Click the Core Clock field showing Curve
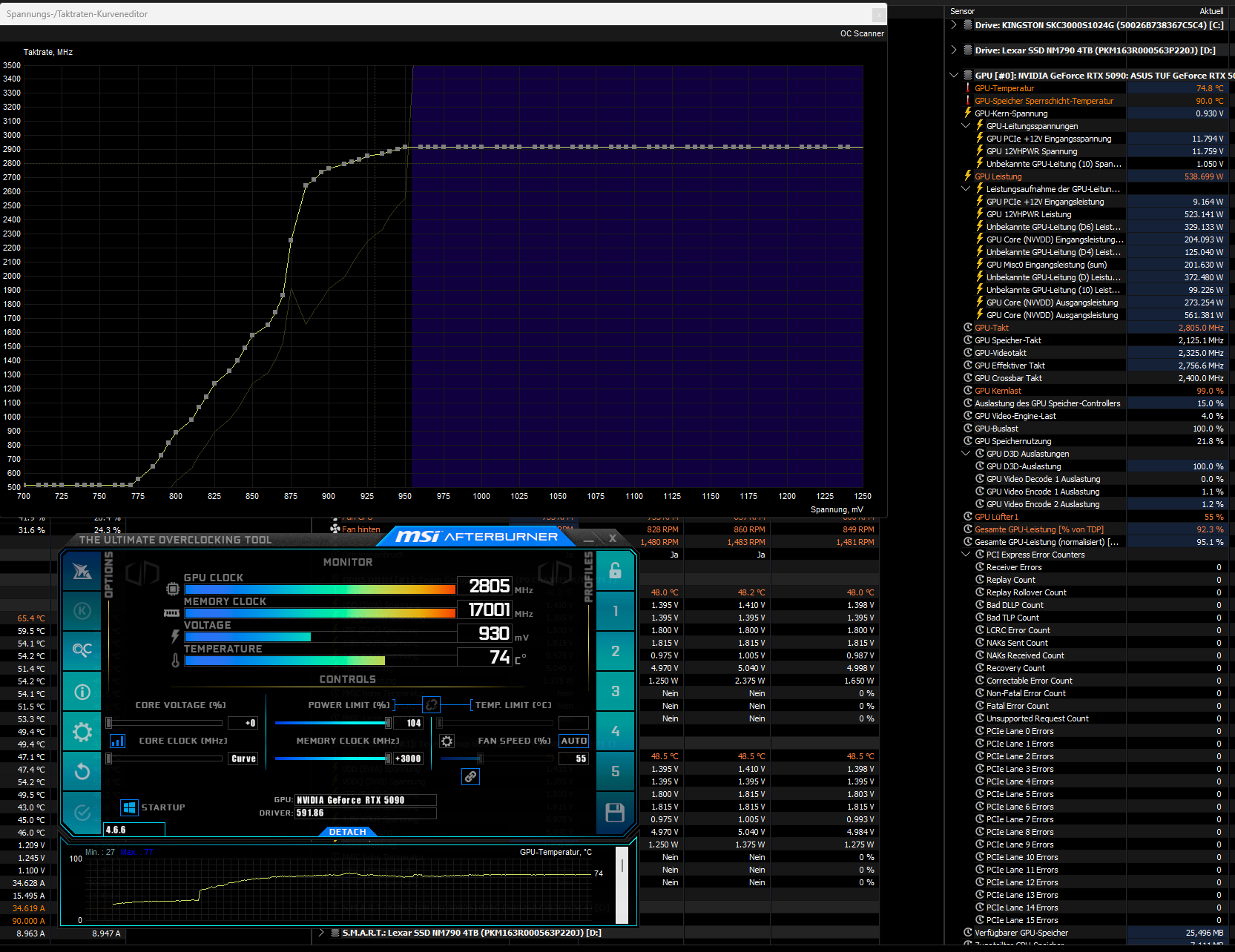This screenshot has height=952, width=1235. 243,758
